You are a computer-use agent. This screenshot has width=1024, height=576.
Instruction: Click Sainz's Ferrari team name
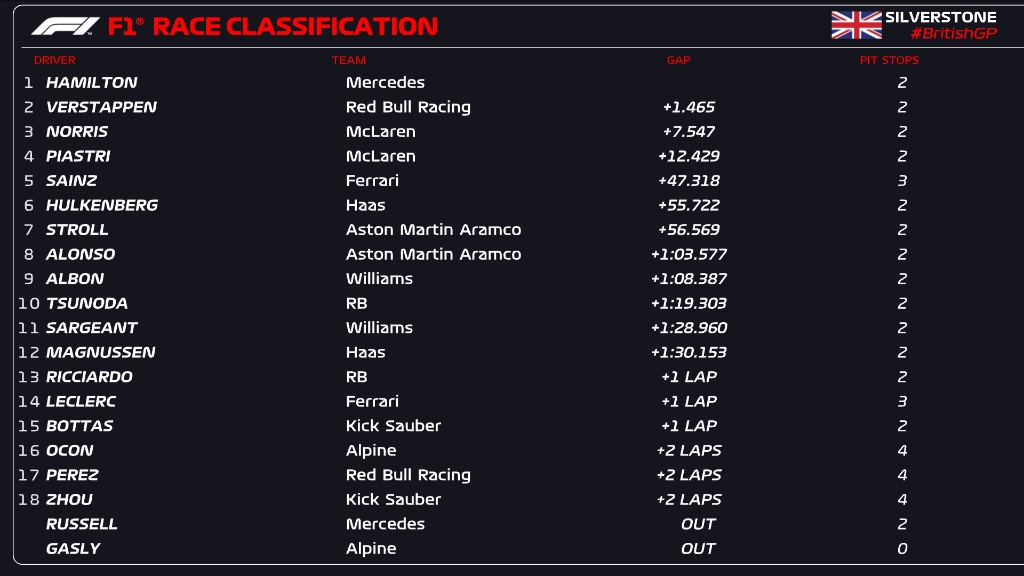click(372, 181)
